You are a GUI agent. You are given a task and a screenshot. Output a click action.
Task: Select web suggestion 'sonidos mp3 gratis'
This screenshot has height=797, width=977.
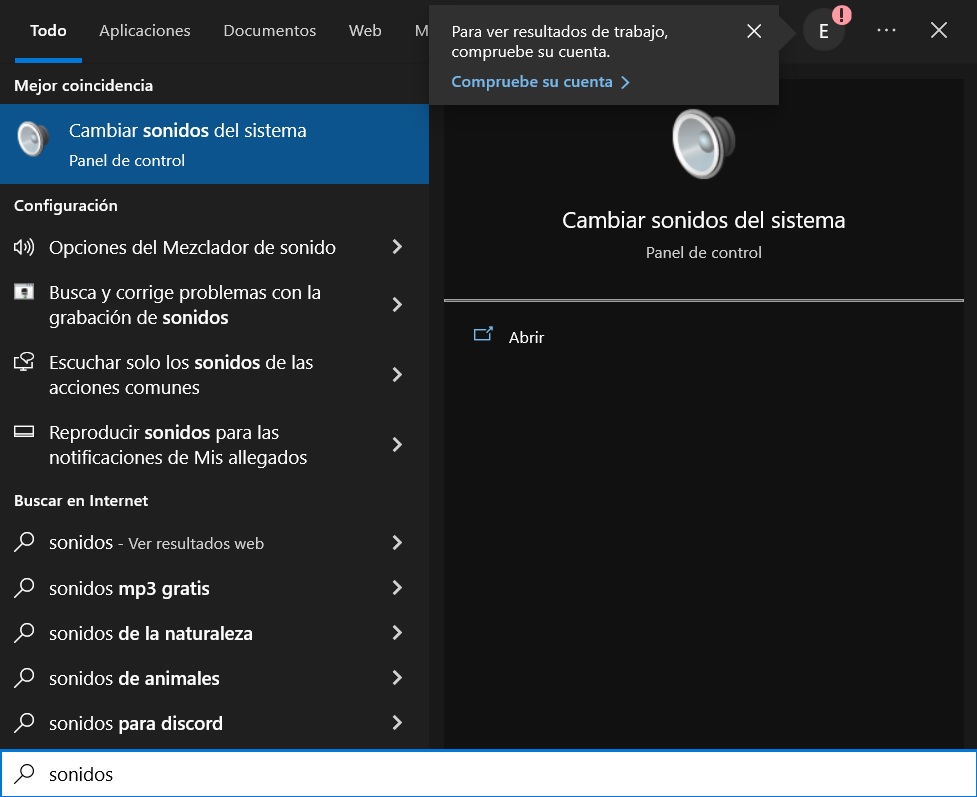coord(129,588)
